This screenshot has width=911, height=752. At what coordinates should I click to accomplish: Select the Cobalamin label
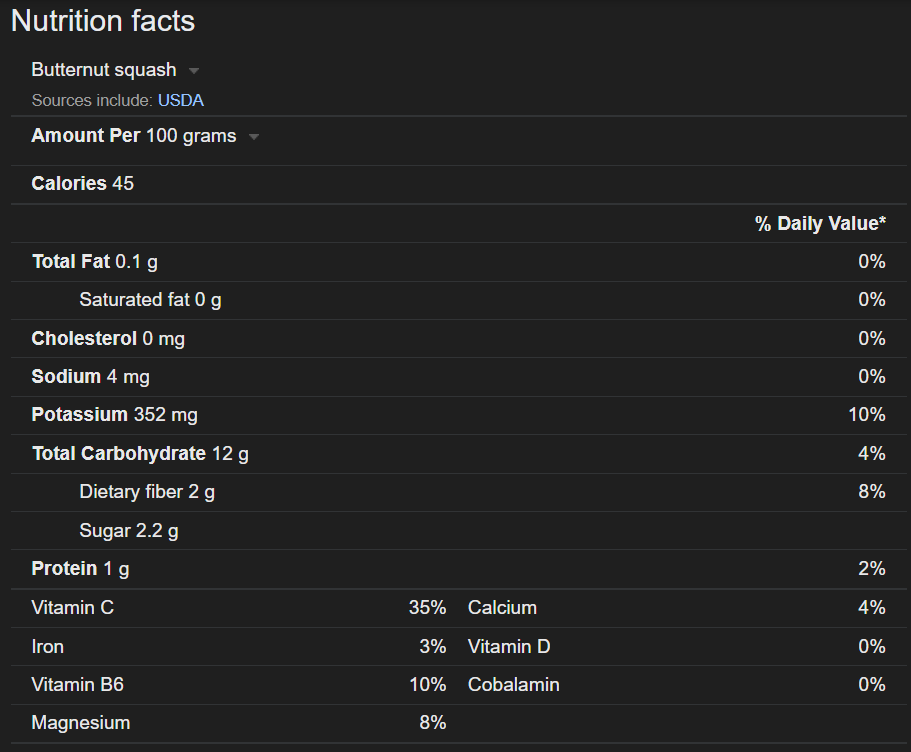click(x=514, y=685)
